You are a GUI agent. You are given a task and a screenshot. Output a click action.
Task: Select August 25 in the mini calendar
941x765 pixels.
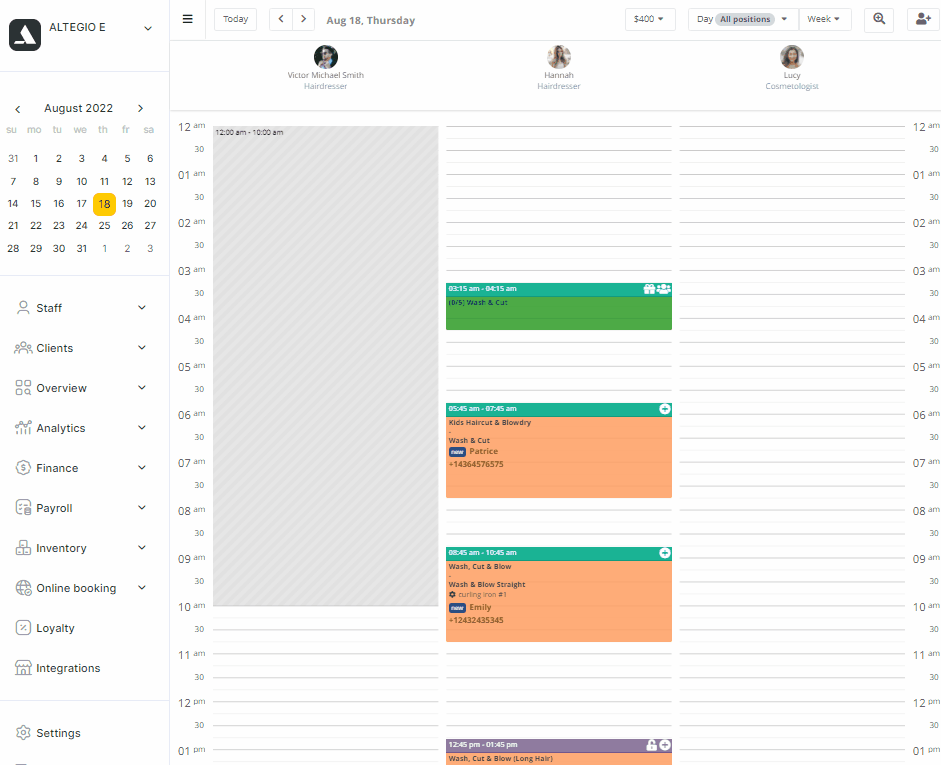pyautogui.click(x=104, y=226)
